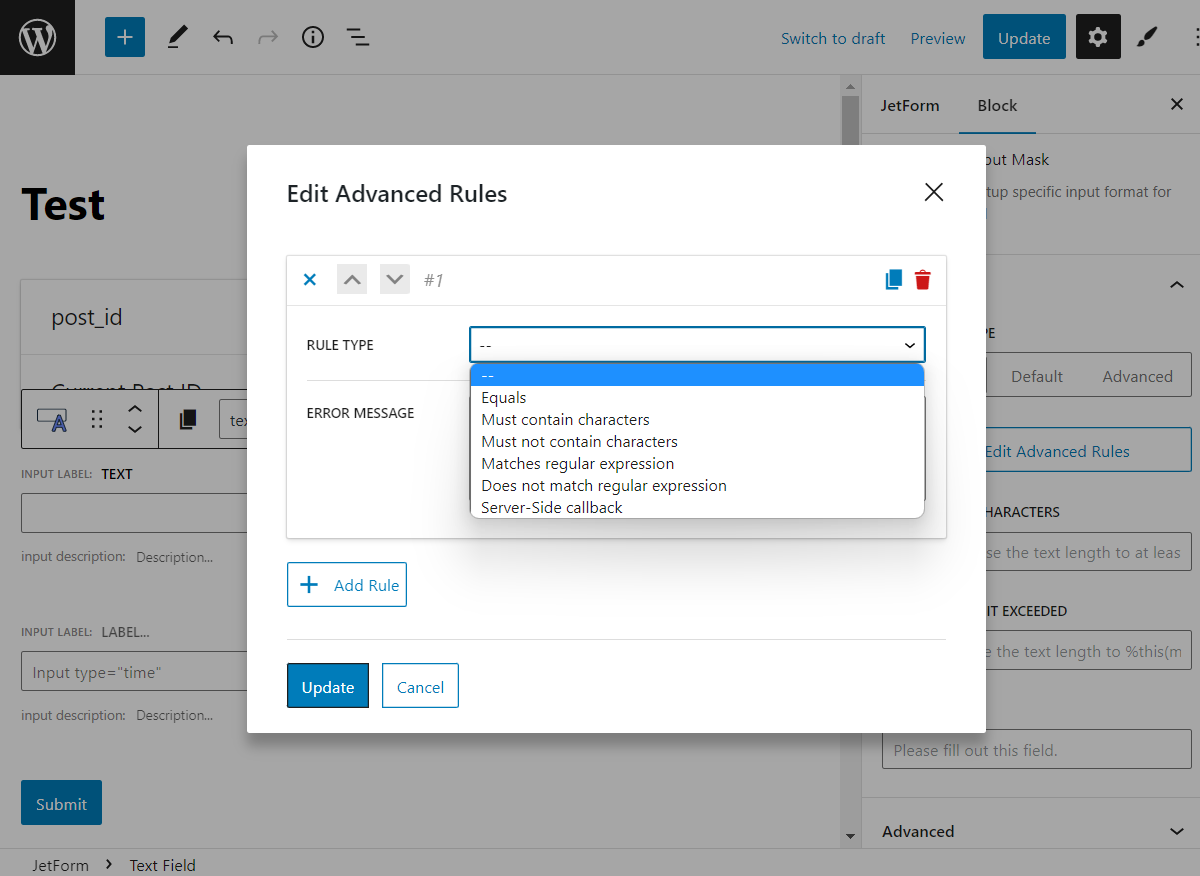This screenshot has width=1200, height=876.
Task: Open the document overview list icon
Action: pyautogui.click(x=357, y=37)
